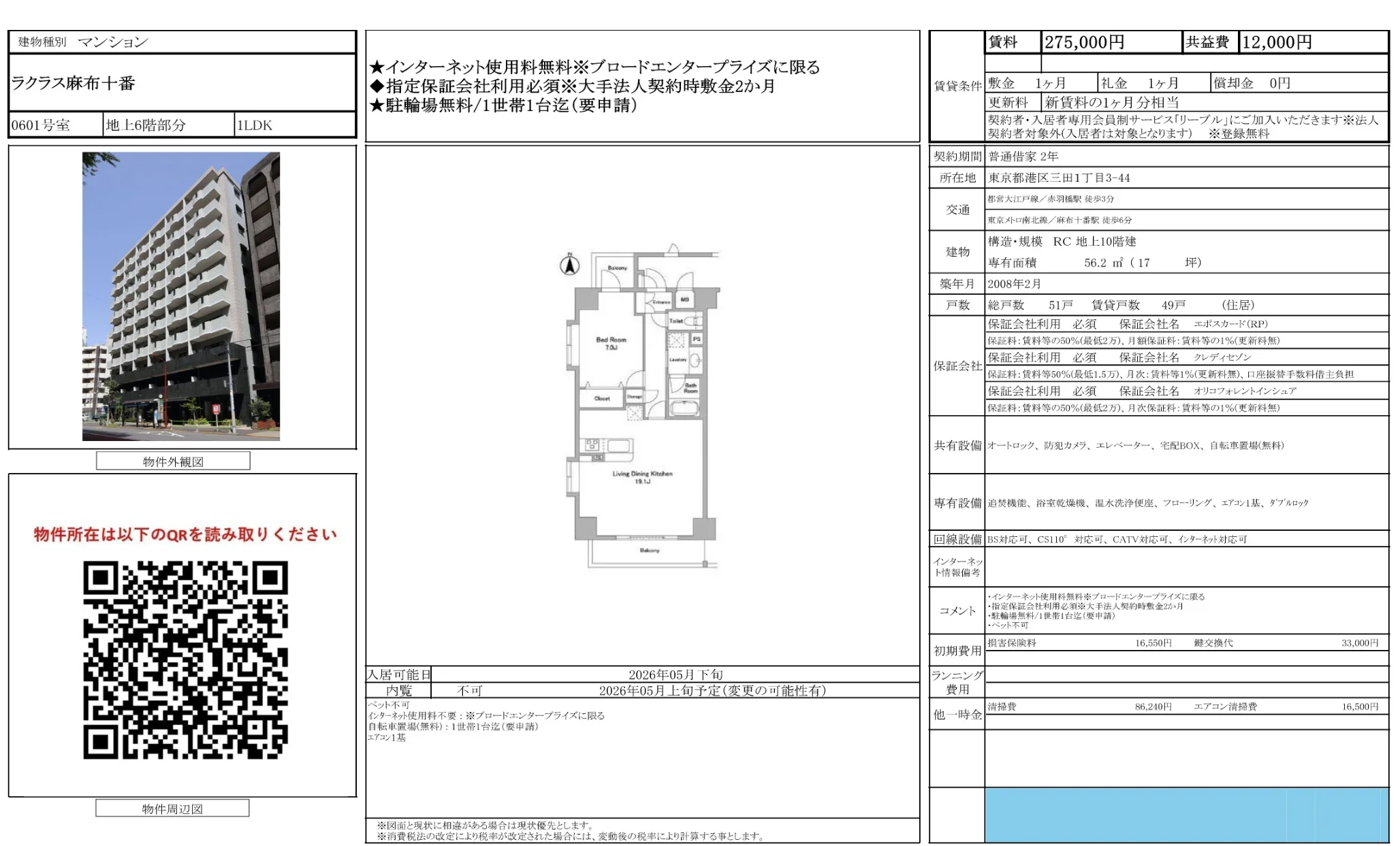Click the viewing date 2026年05月上旬予定
This screenshot has height=846, width=1400.
point(712,690)
